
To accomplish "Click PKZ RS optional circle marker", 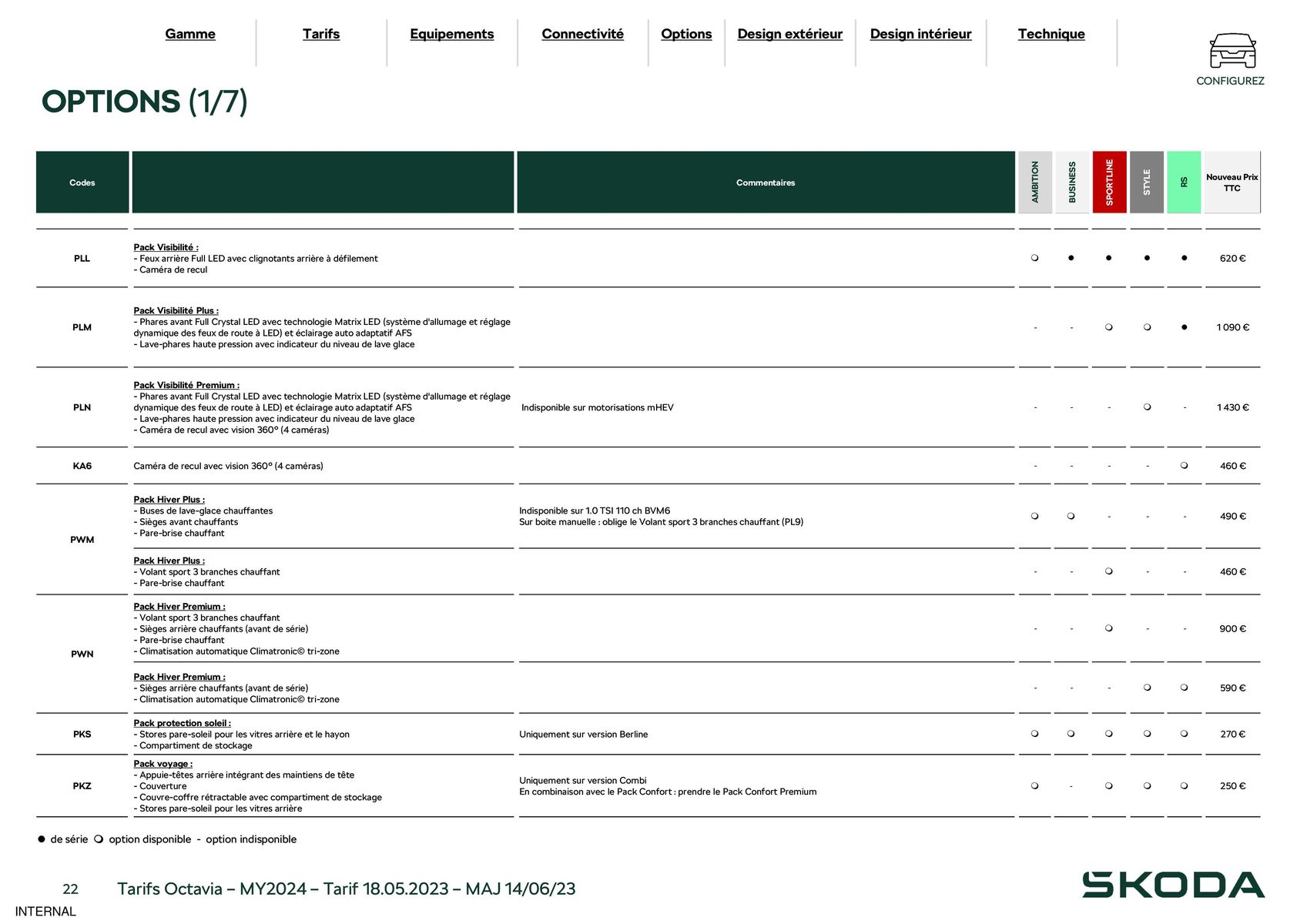I will point(1185,786).
